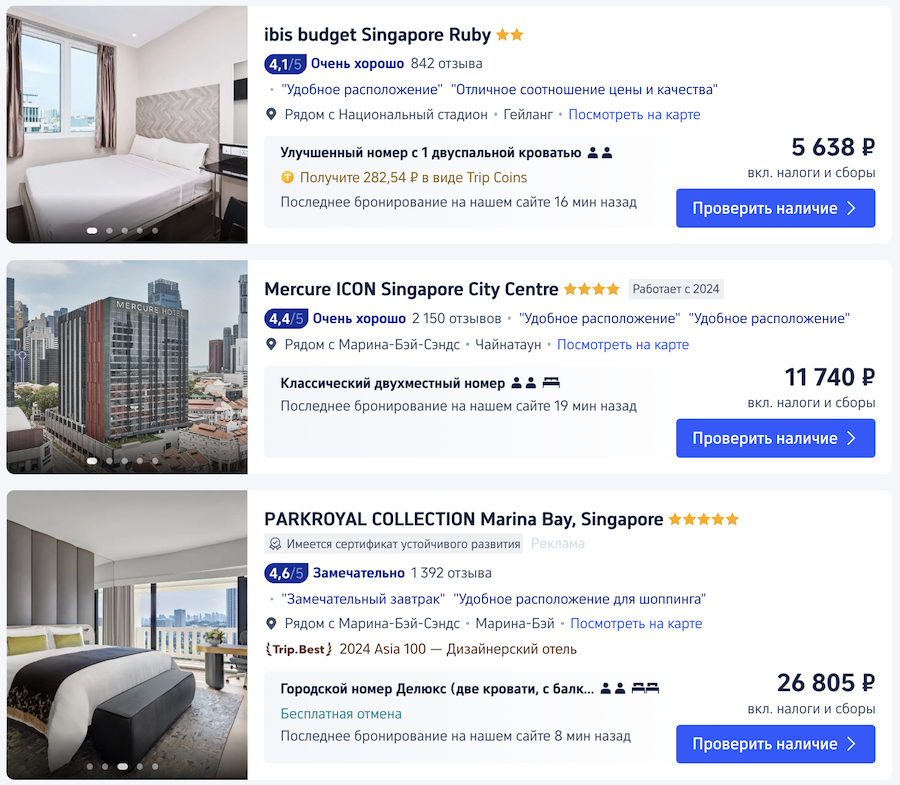
Task: Select second carousel dot on ibis room photo
Action: point(109,231)
